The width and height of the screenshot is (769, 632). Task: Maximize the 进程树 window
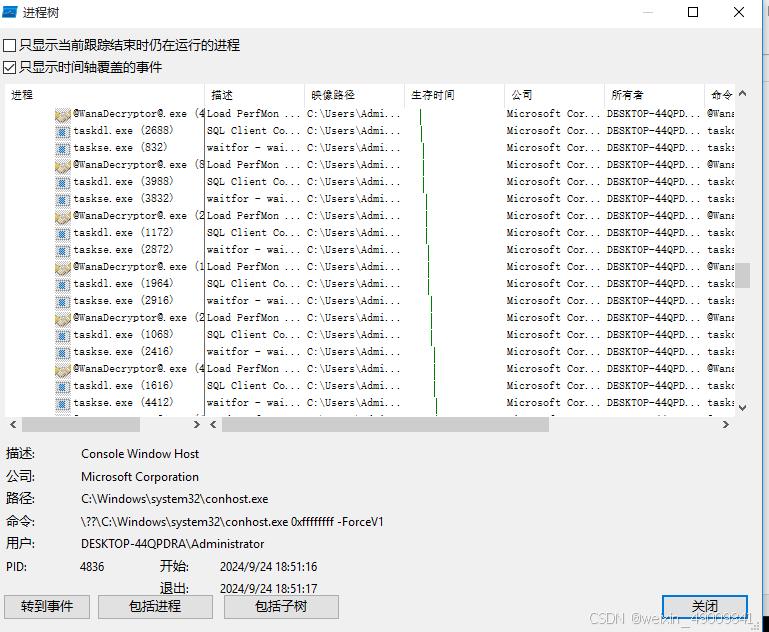click(x=693, y=12)
